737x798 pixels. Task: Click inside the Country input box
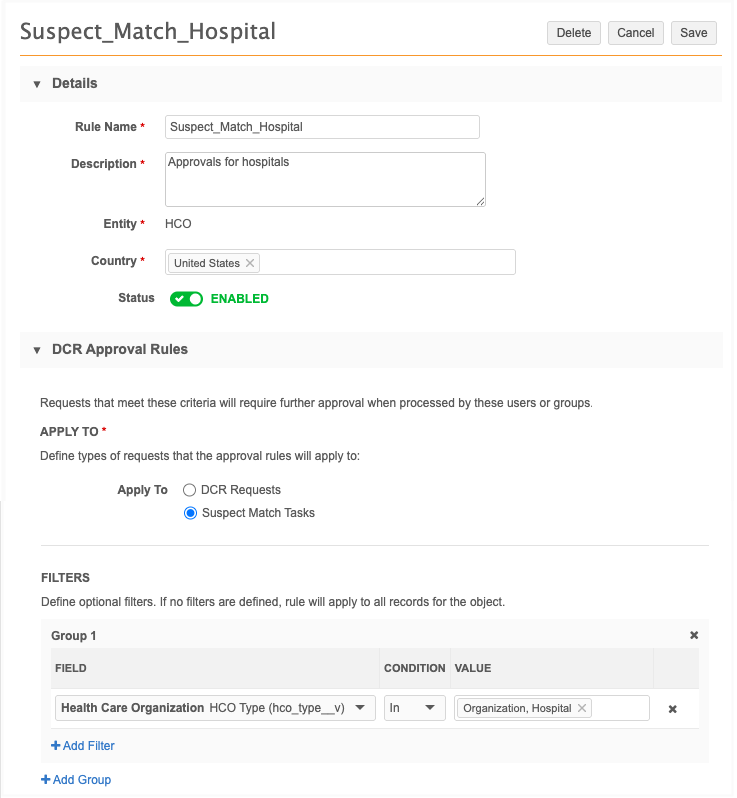tap(385, 263)
